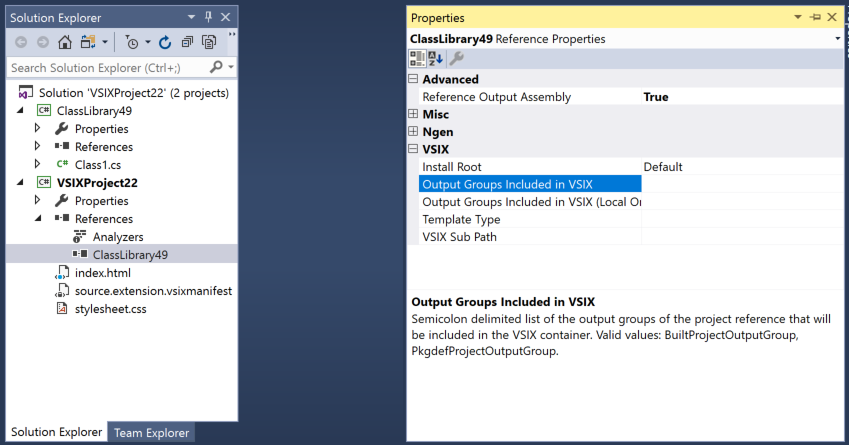Click value field of Output Groups Included in VSIX

742,184
